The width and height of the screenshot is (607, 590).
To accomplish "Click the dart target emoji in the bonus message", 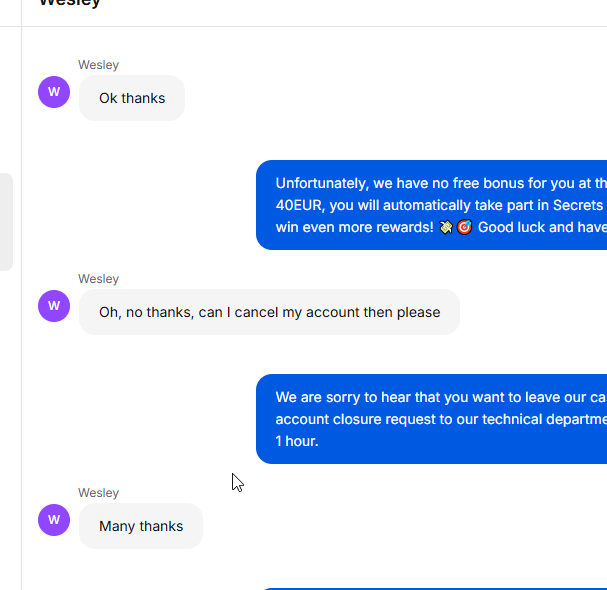I will 465,227.
